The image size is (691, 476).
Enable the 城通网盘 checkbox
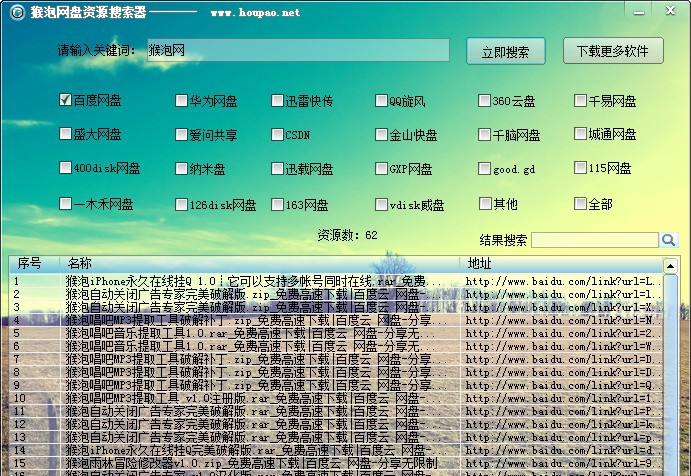click(x=580, y=134)
